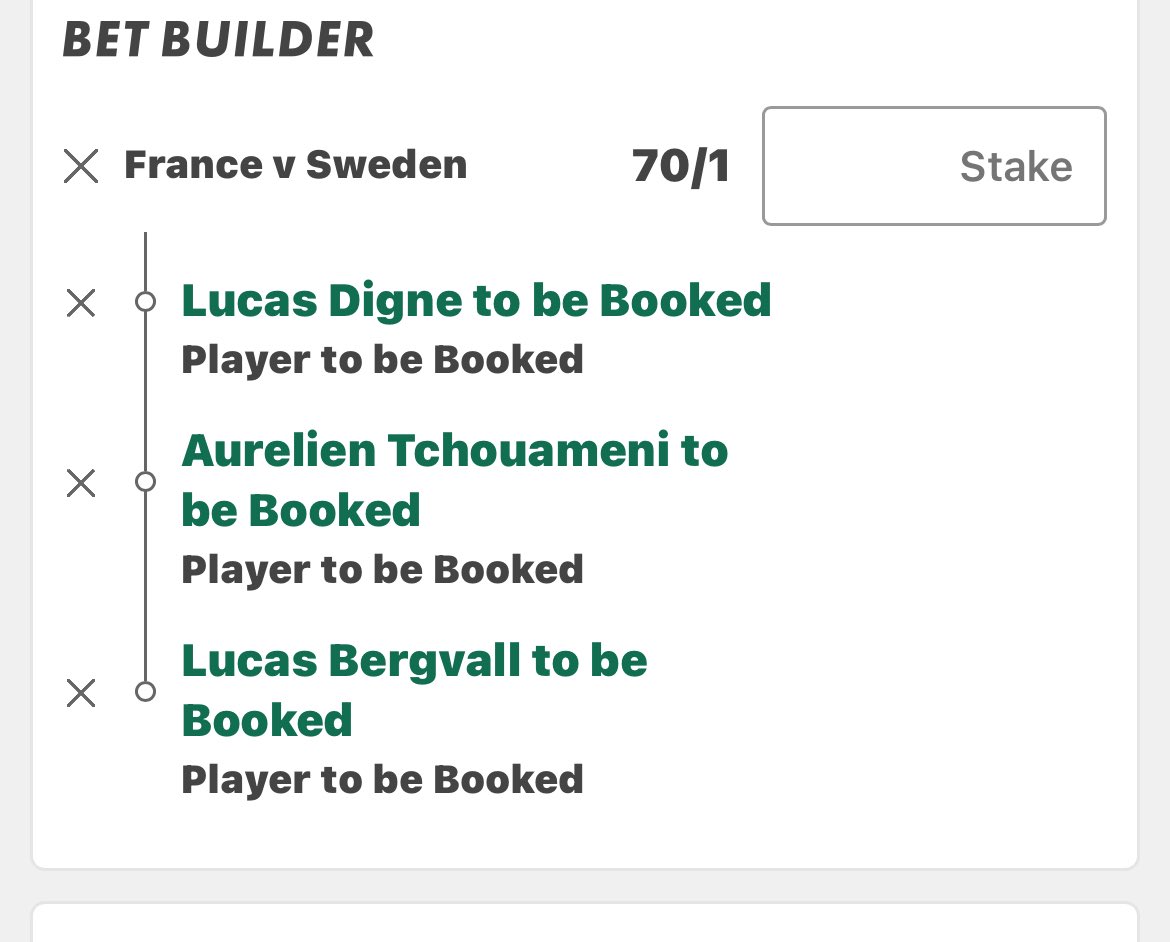The image size is (1170, 942).
Task: Click Player to be Booked under Tchouameni
Action: point(382,570)
